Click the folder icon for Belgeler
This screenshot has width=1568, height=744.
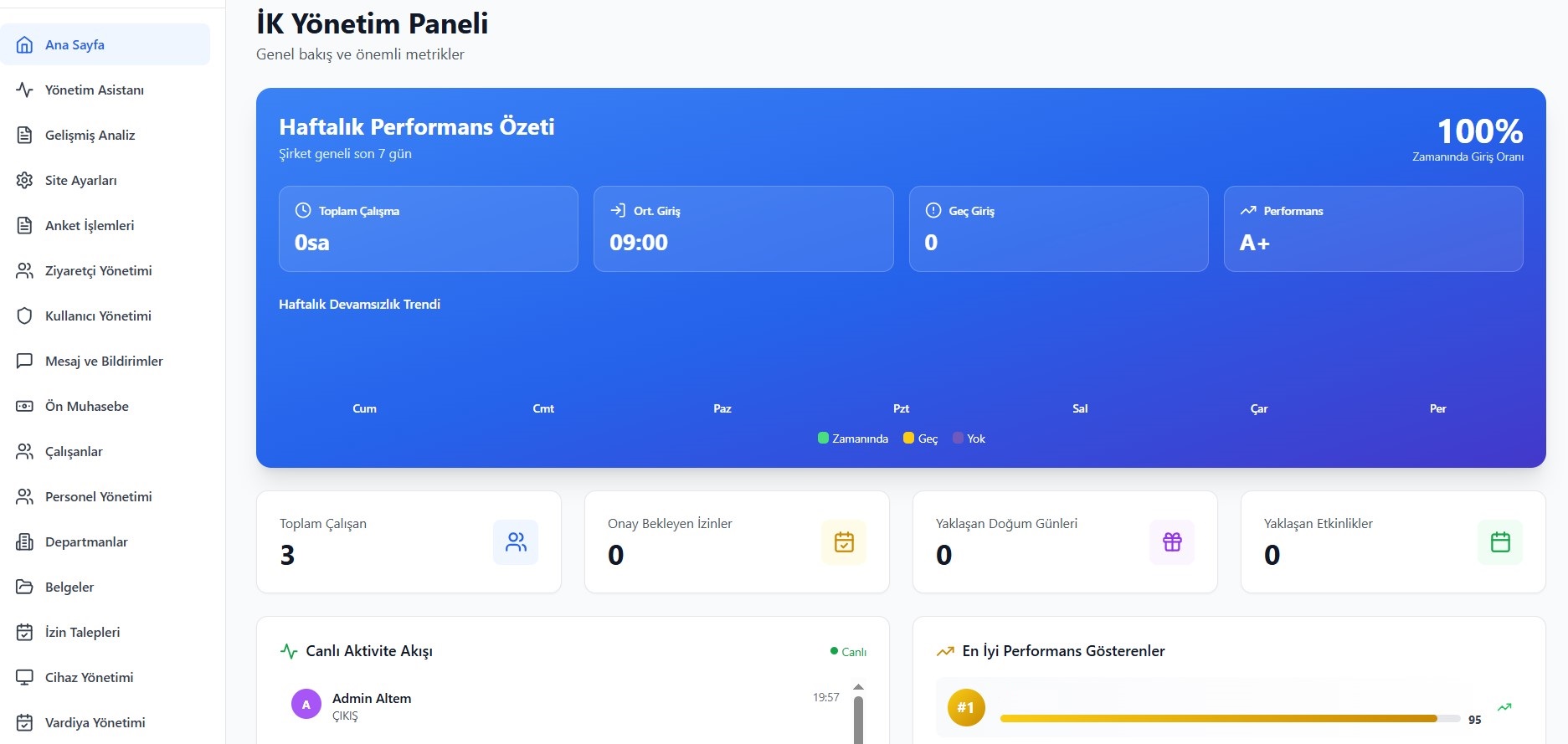pyautogui.click(x=25, y=588)
